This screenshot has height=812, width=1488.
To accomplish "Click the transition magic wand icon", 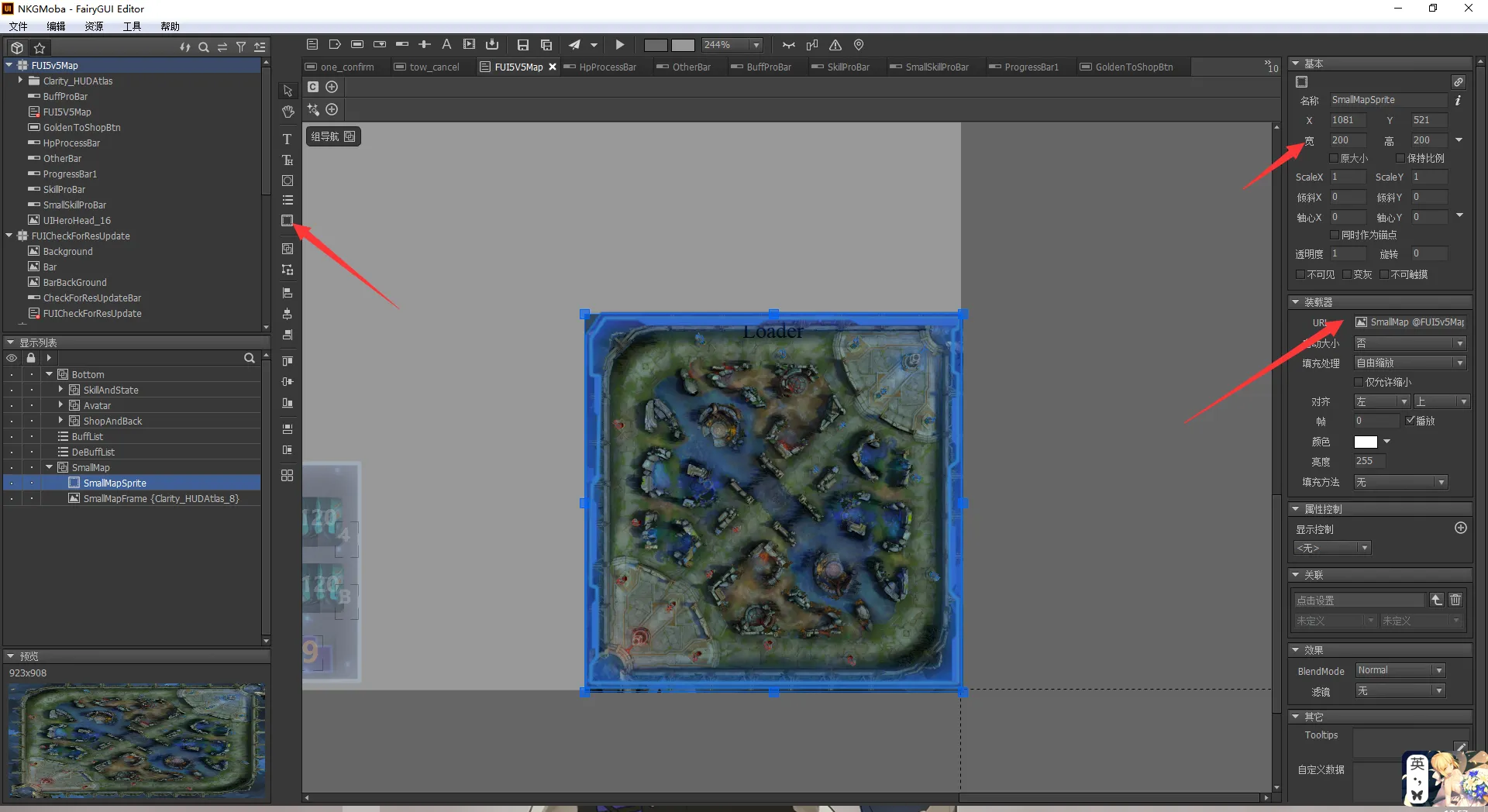I will [313, 109].
